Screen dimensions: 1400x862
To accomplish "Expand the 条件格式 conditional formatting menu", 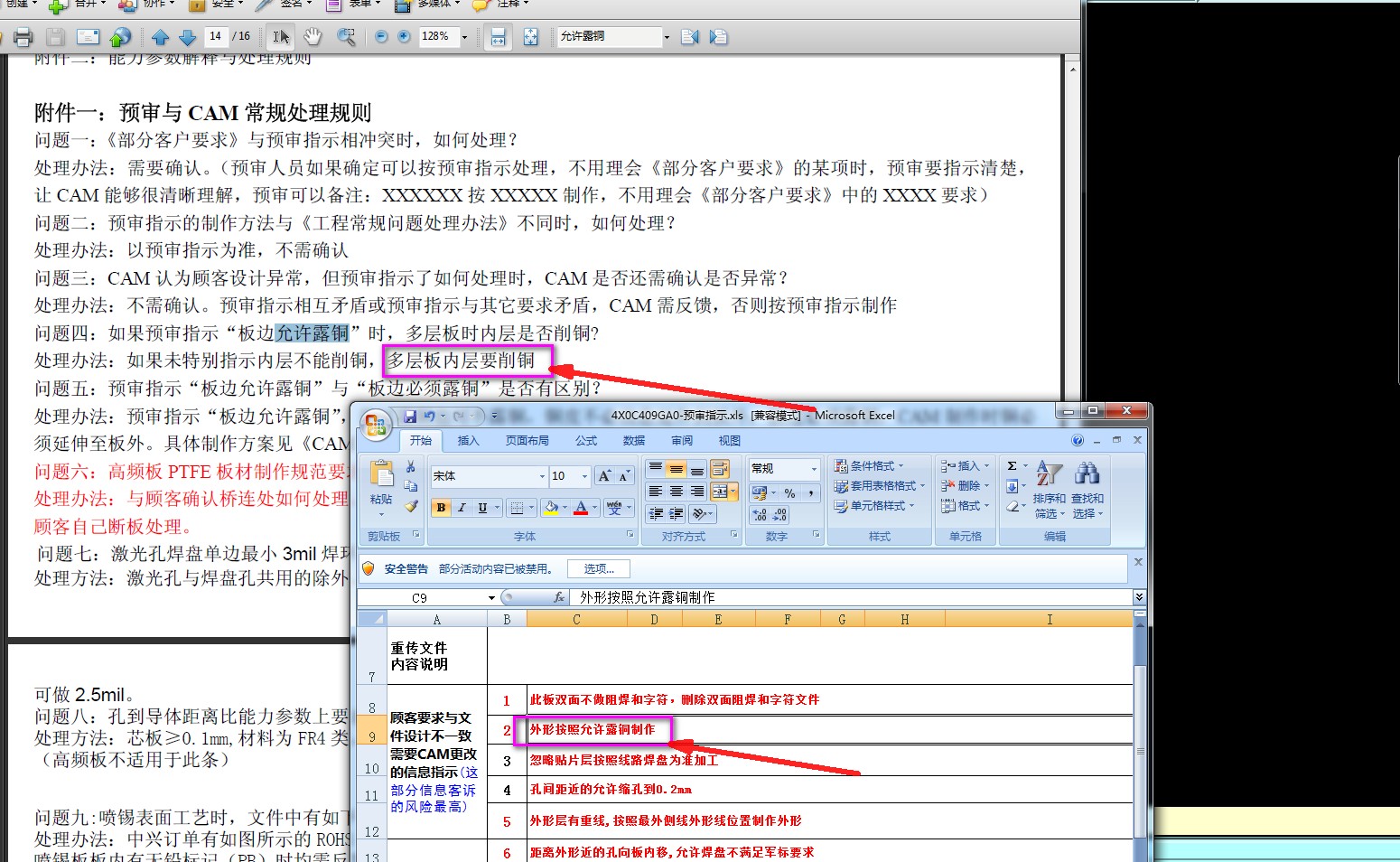I will point(868,466).
